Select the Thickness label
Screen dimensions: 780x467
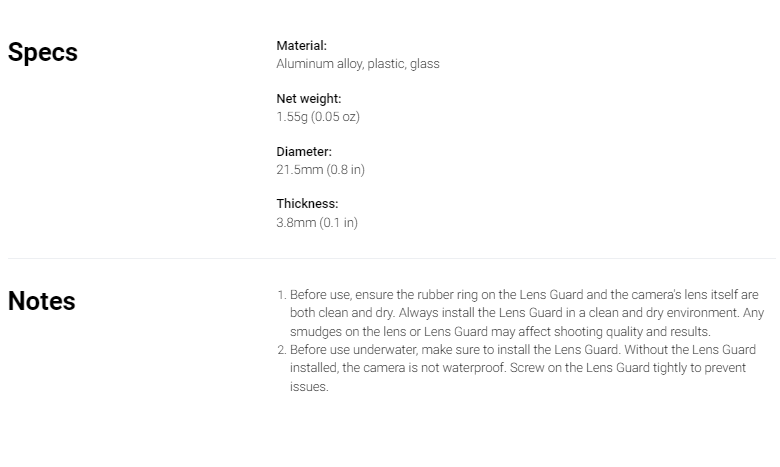click(x=307, y=204)
